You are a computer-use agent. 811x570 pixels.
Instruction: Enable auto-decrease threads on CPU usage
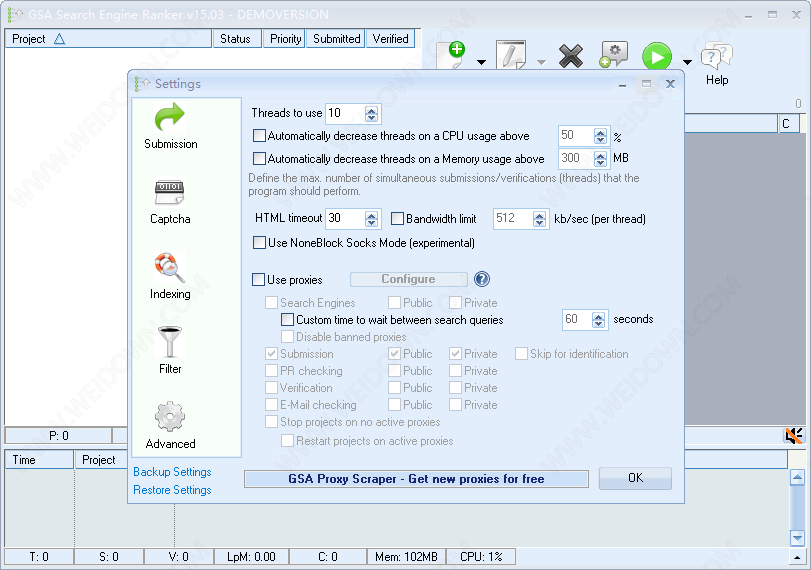click(x=259, y=136)
